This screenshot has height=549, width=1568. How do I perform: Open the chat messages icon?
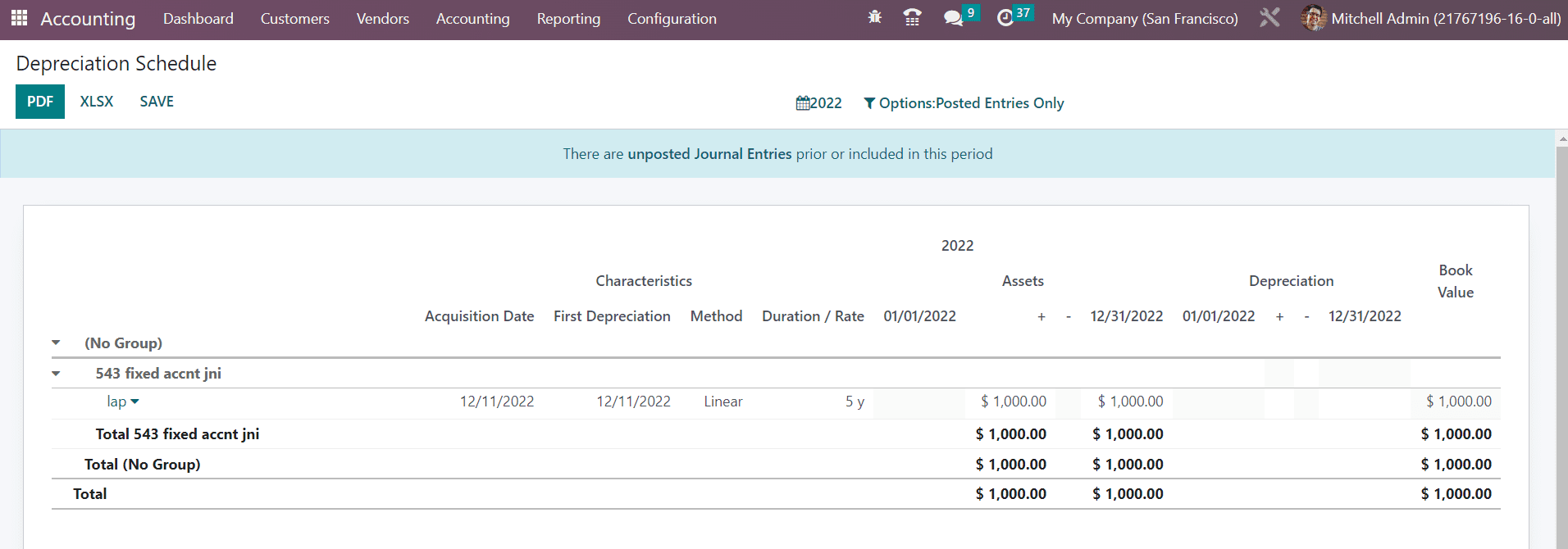952,18
